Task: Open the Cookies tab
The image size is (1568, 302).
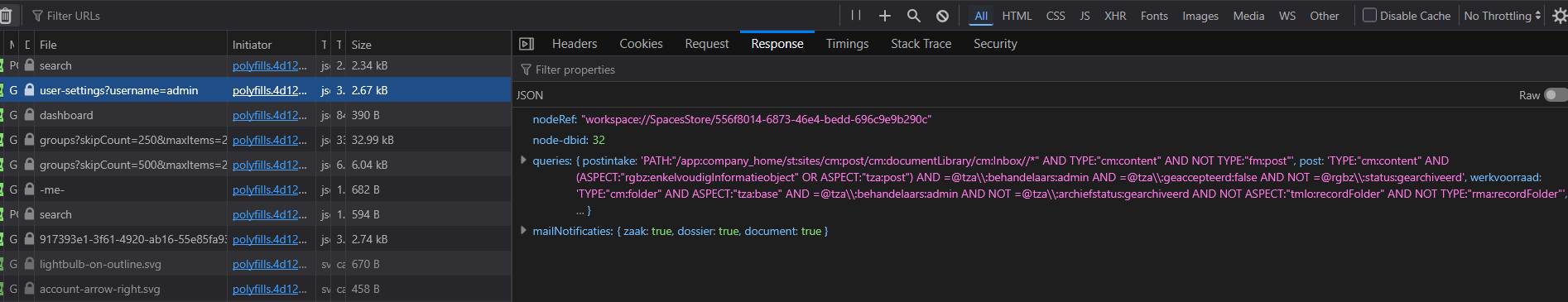Action: (x=641, y=44)
